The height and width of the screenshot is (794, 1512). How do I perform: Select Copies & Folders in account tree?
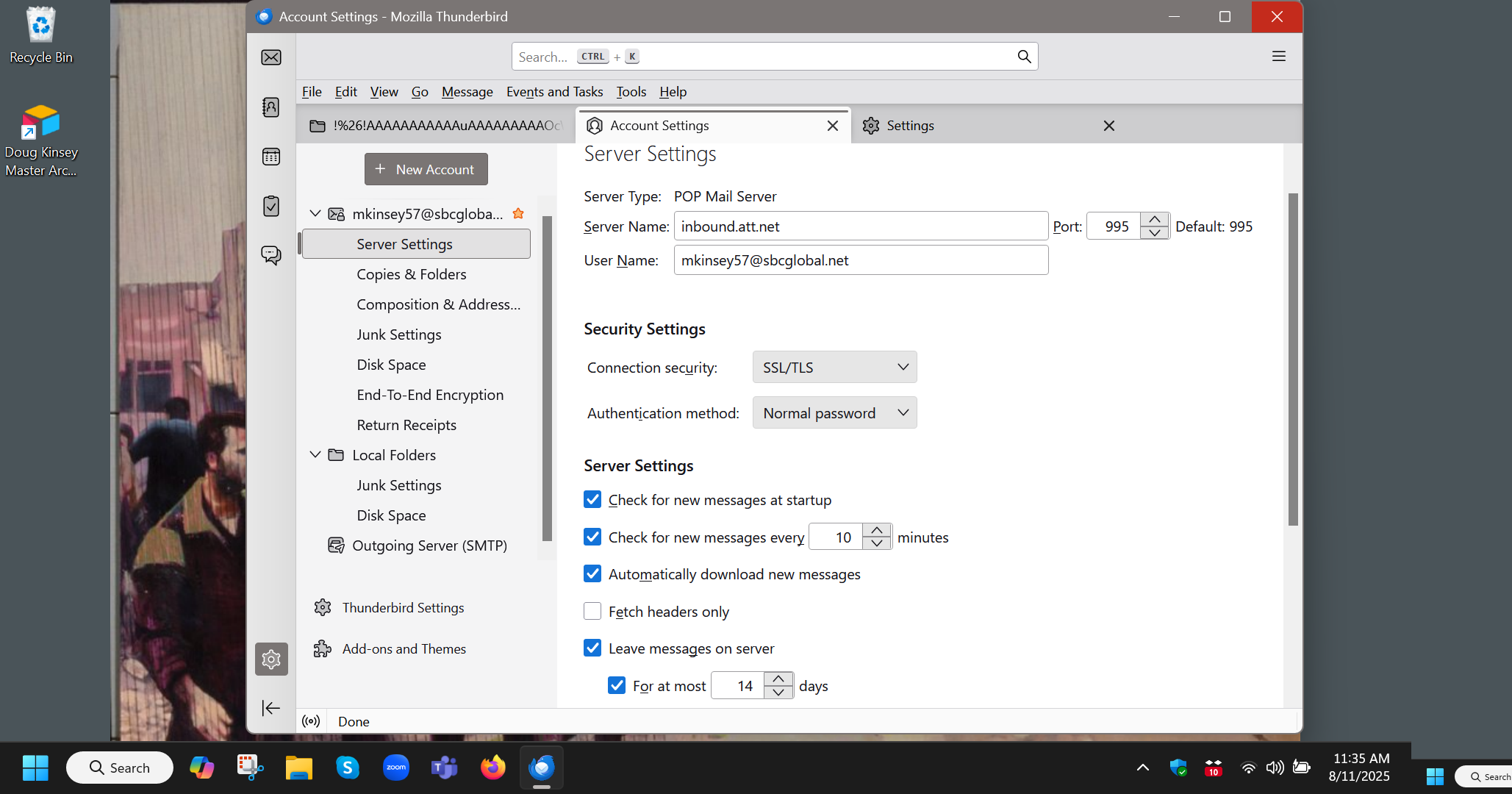pos(412,274)
